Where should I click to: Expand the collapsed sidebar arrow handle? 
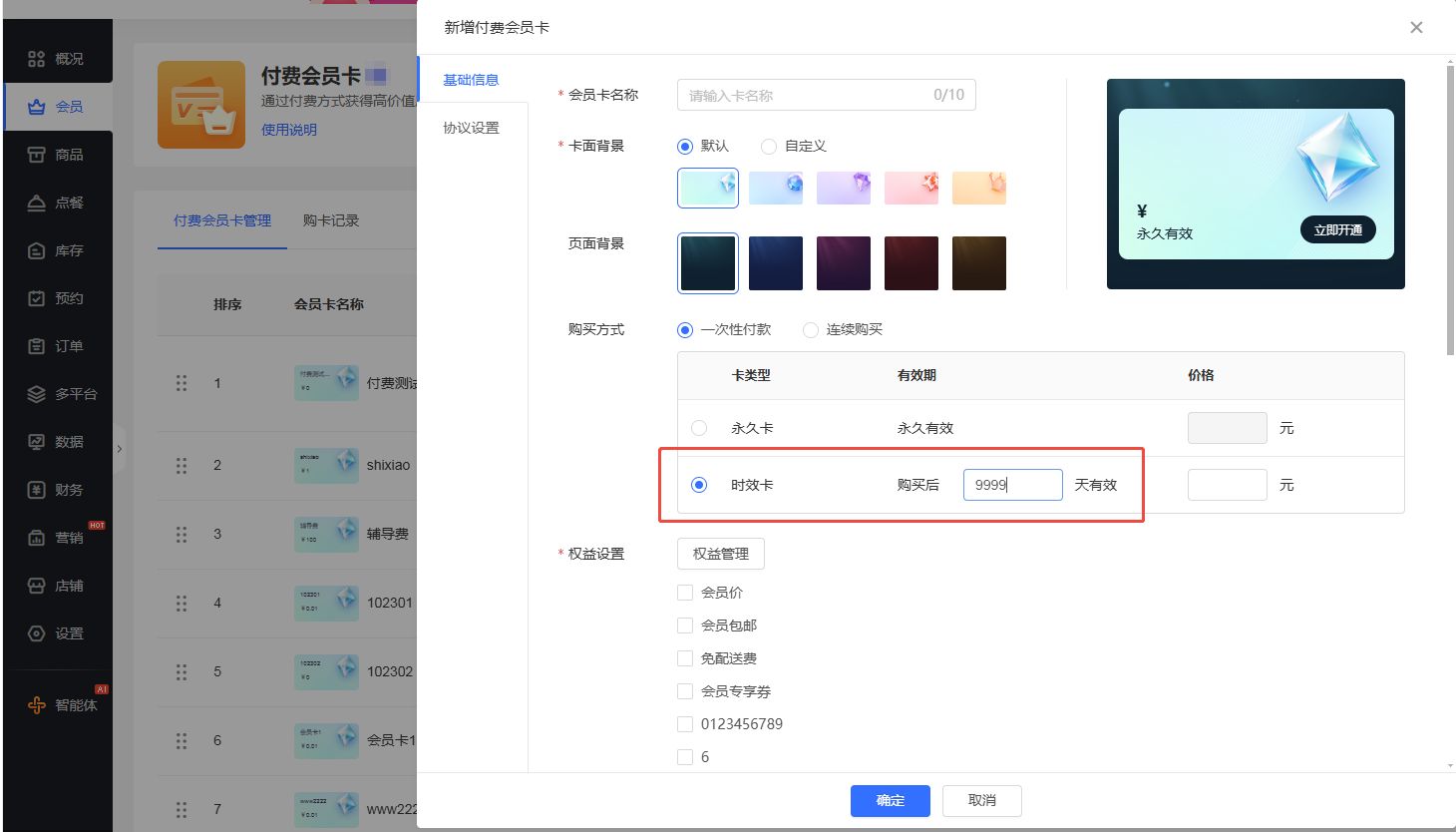click(x=119, y=449)
